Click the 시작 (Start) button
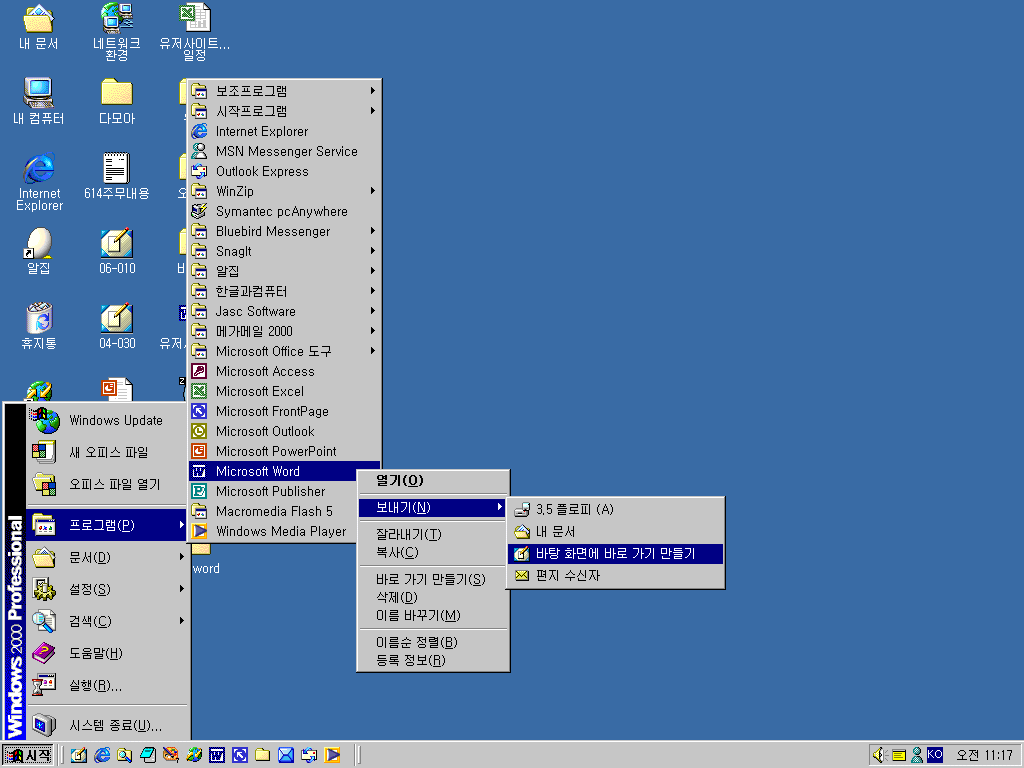1024x768 pixels. point(27,755)
